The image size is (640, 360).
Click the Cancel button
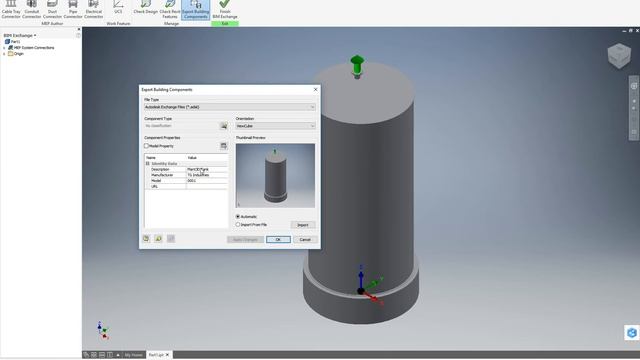pos(305,240)
